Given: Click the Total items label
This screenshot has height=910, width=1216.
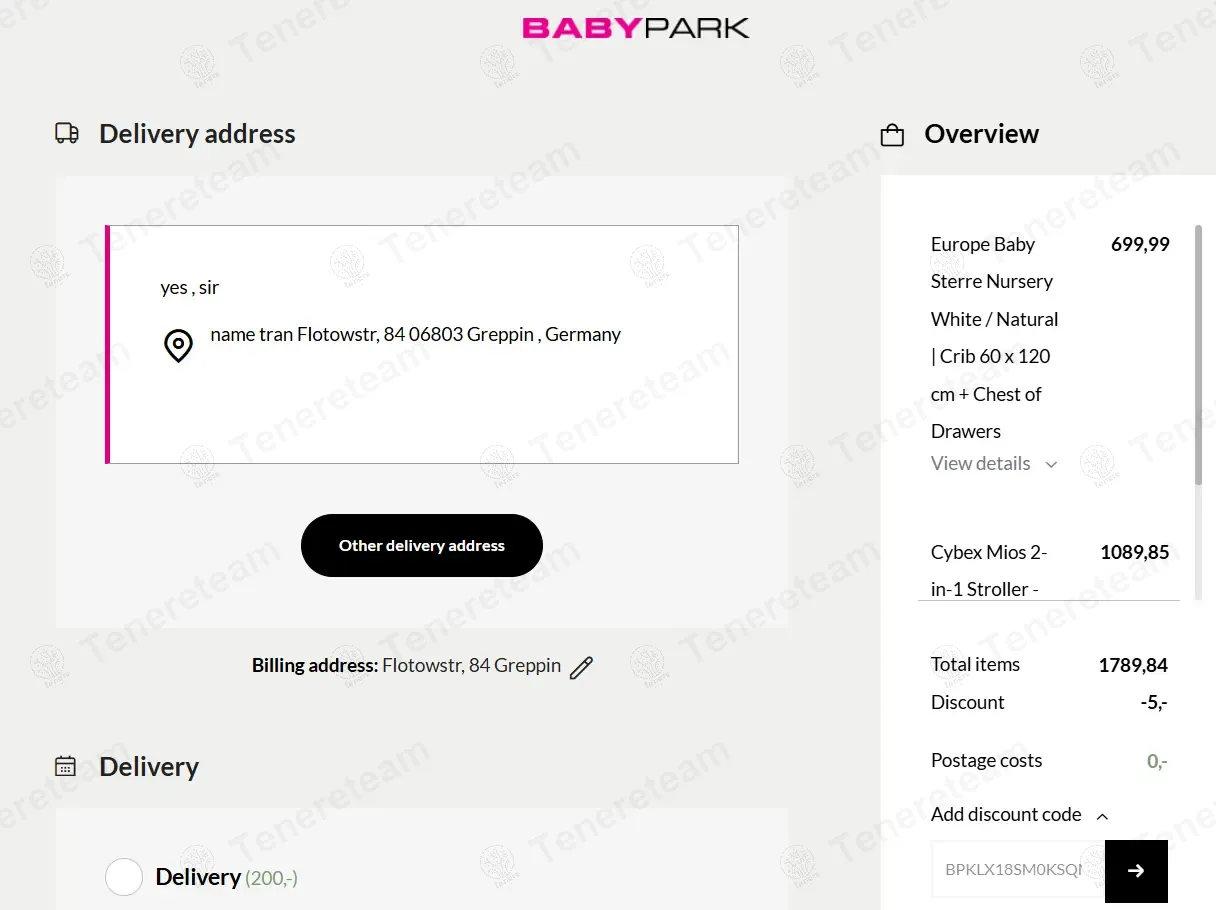Looking at the screenshot, I should click(975, 664).
